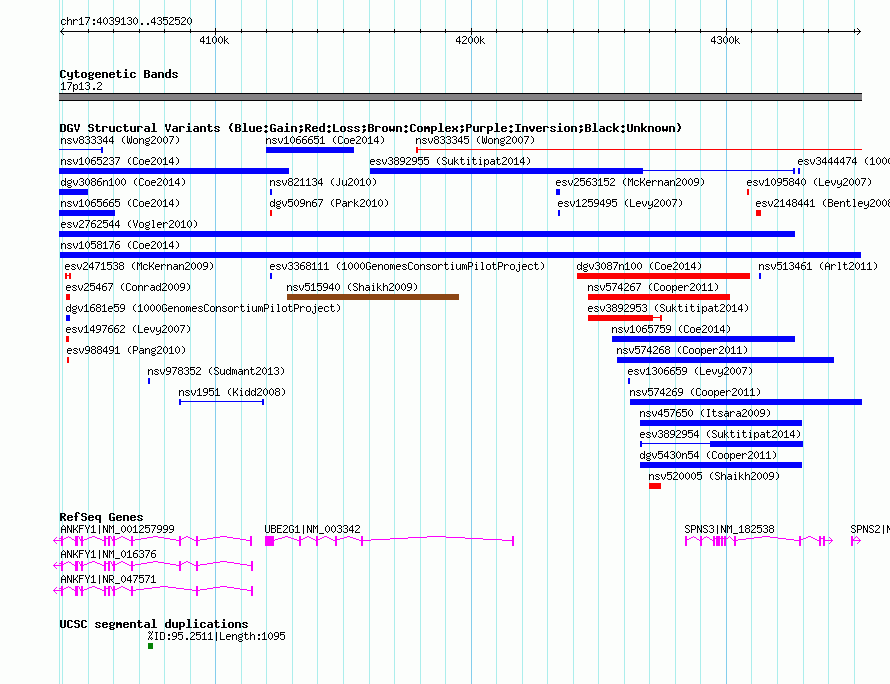Select the DGV Structural Variants track title
This screenshot has height=684, width=890.
click(371, 128)
